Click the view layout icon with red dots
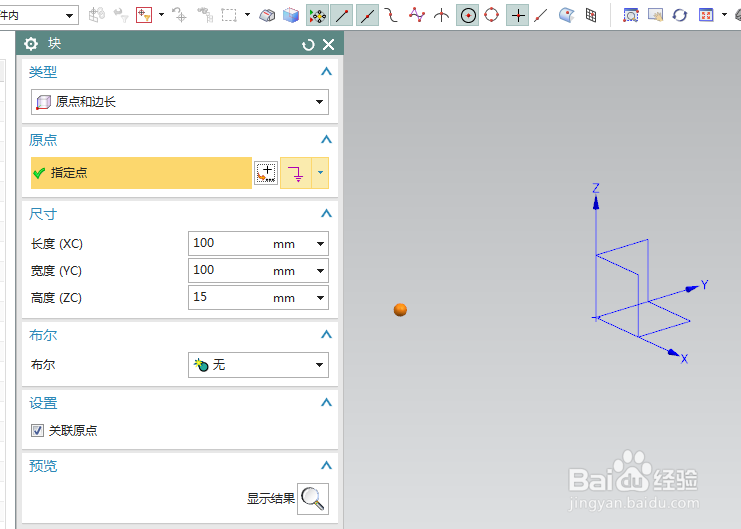 click(x=706, y=16)
